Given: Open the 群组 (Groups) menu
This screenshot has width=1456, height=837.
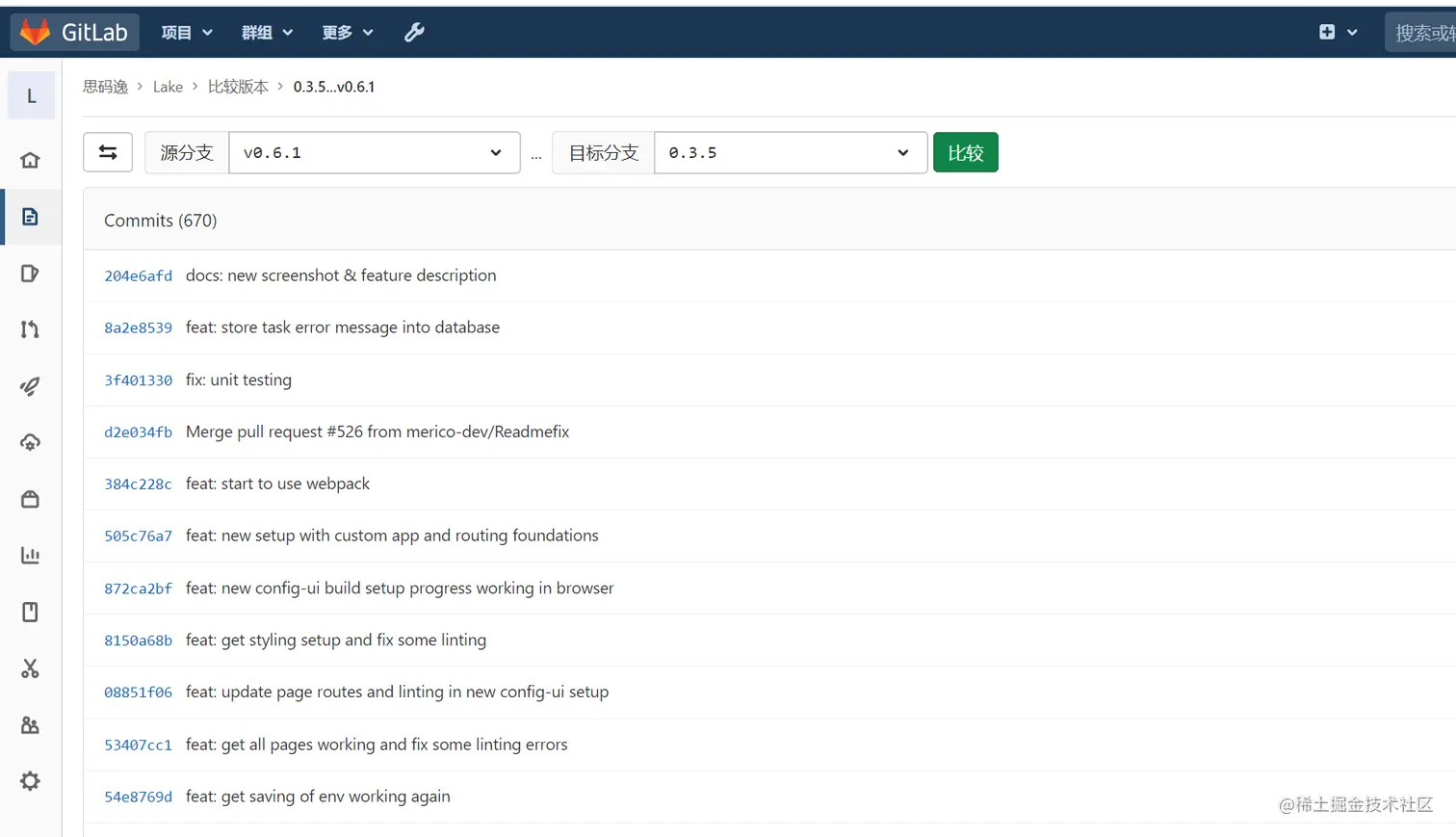Looking at the screenshot, I should click(x=267, y=33).
